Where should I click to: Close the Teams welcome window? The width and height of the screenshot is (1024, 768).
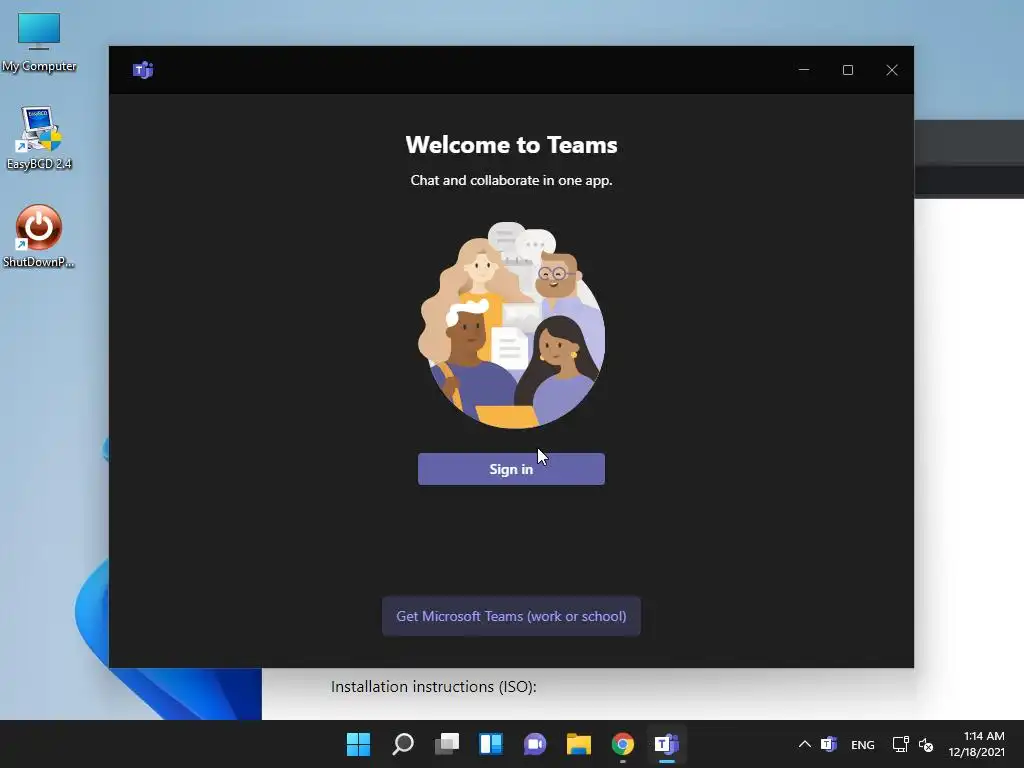point(891,70)
